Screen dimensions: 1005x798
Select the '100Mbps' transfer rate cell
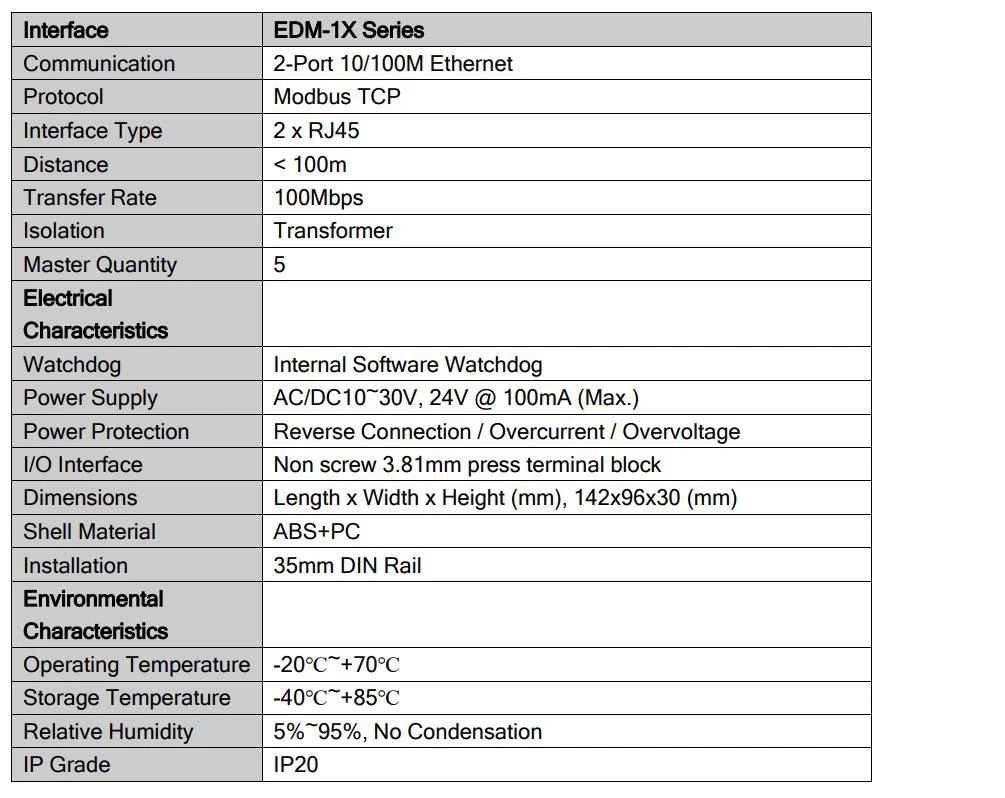pos(567,197)
